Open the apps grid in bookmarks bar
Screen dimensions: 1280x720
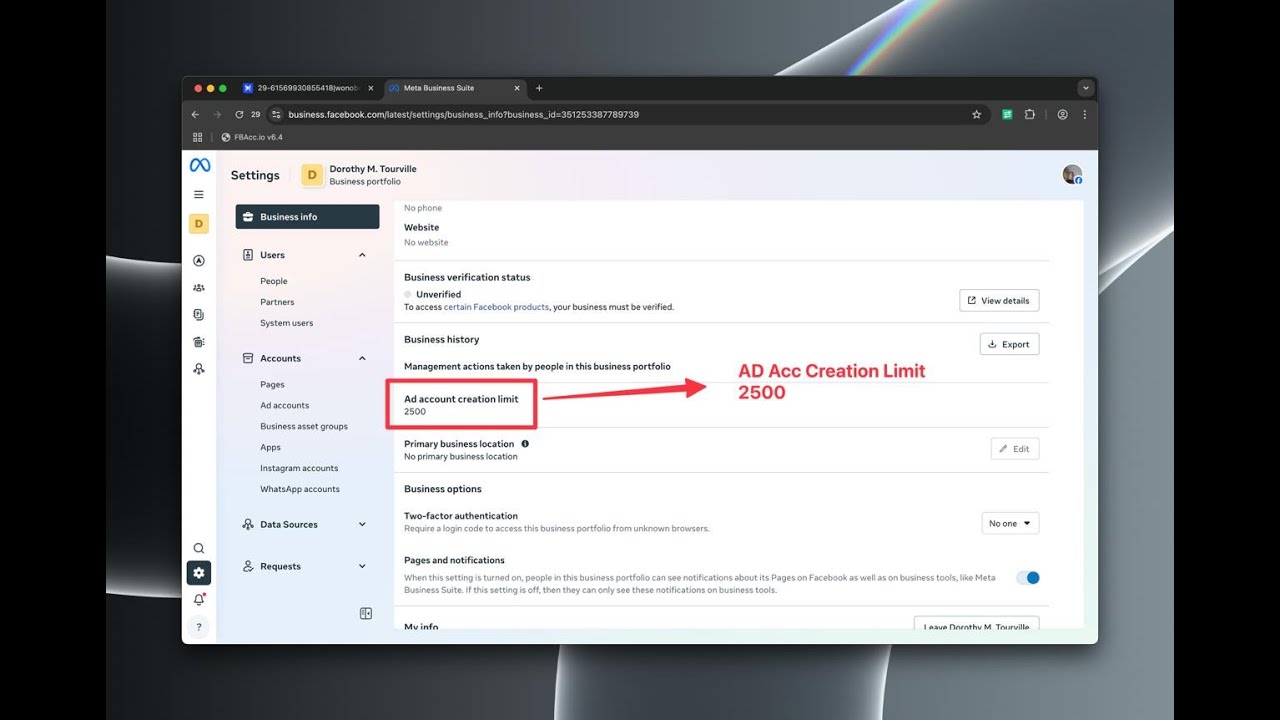[197, 137]
